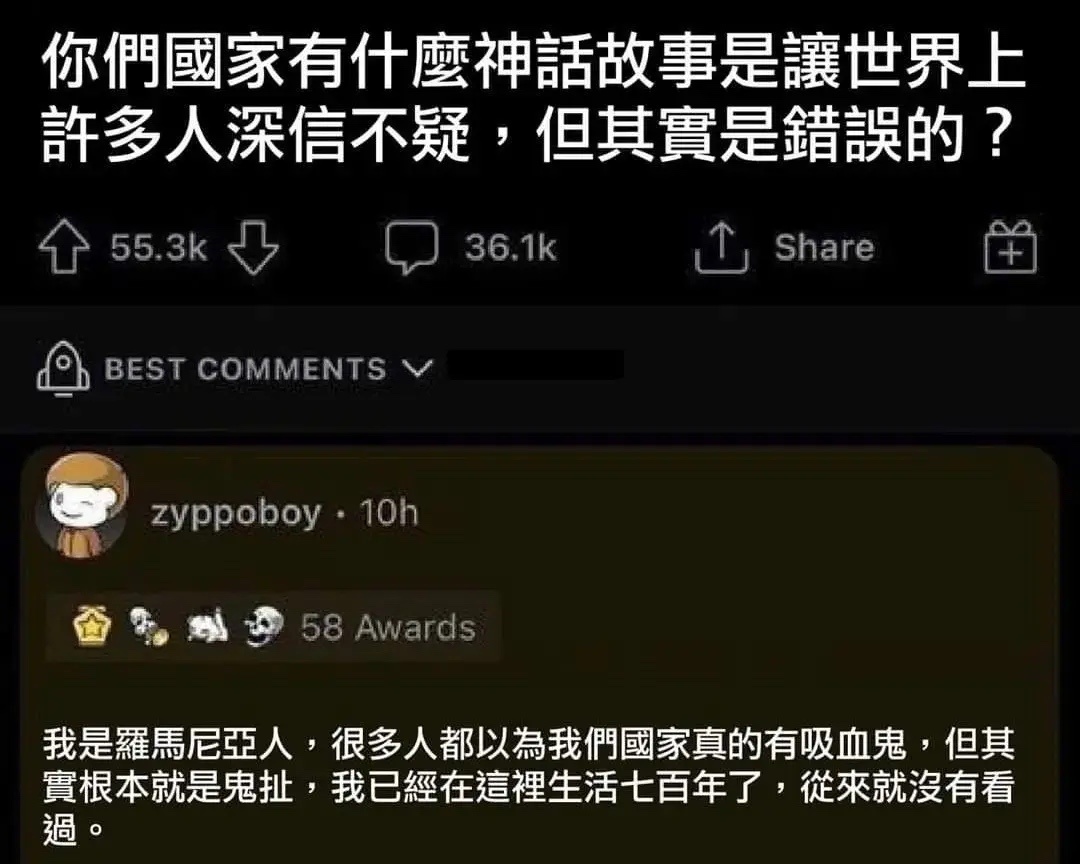Viewport: 1080px width, 864px height.
Task: Open zyppoboy's avatar picture
Action: pos(87,504)
